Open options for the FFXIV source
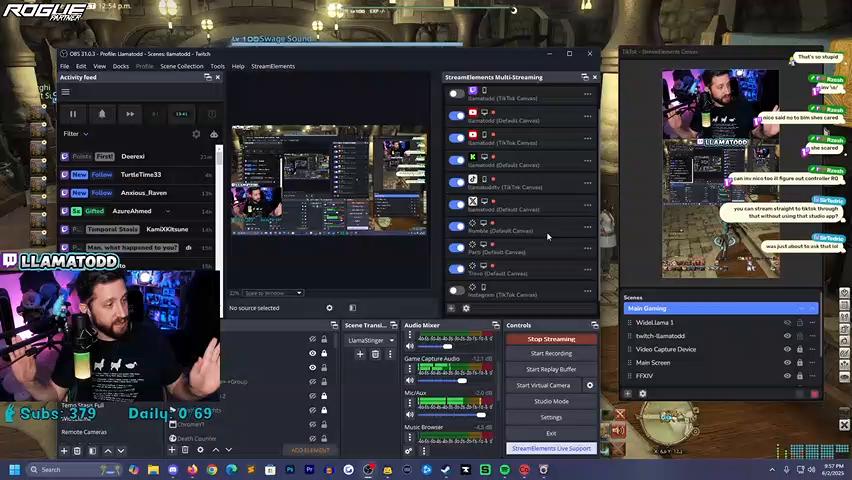Screen dimensions: 852x480 (x=812, y=376)
